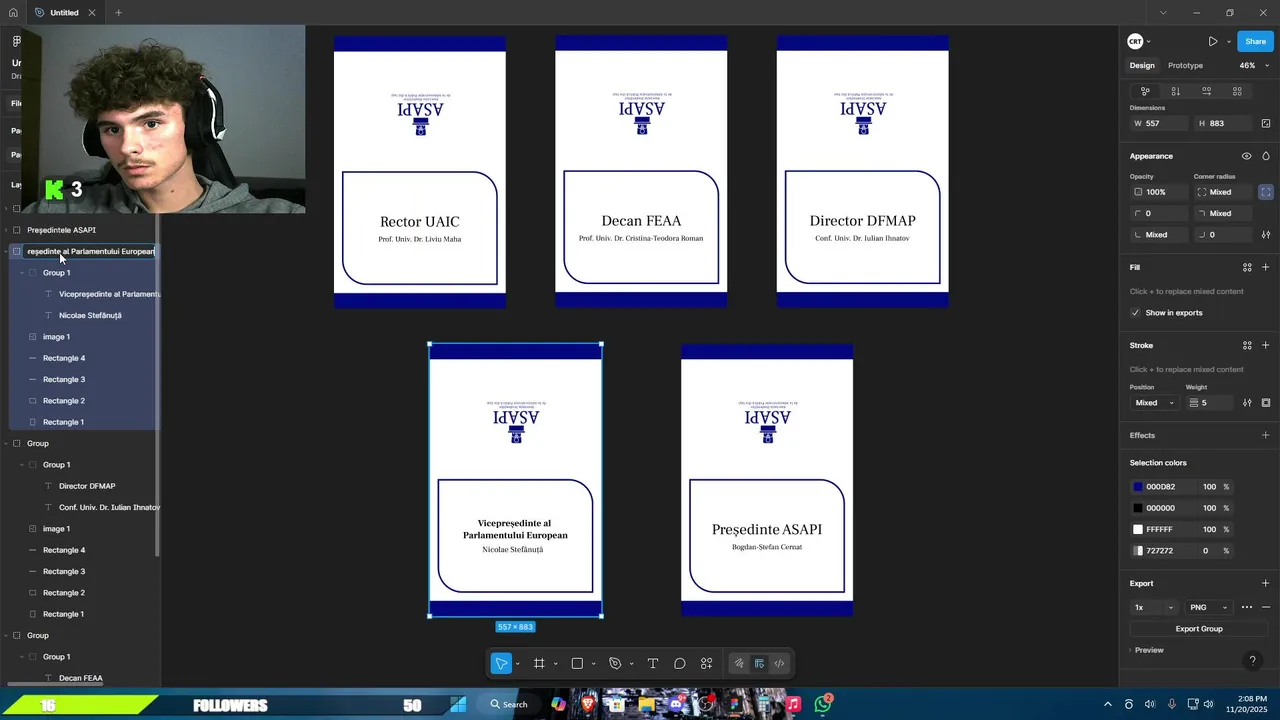
Task: Click the 000000 black color swatch
Action: 1137,508
